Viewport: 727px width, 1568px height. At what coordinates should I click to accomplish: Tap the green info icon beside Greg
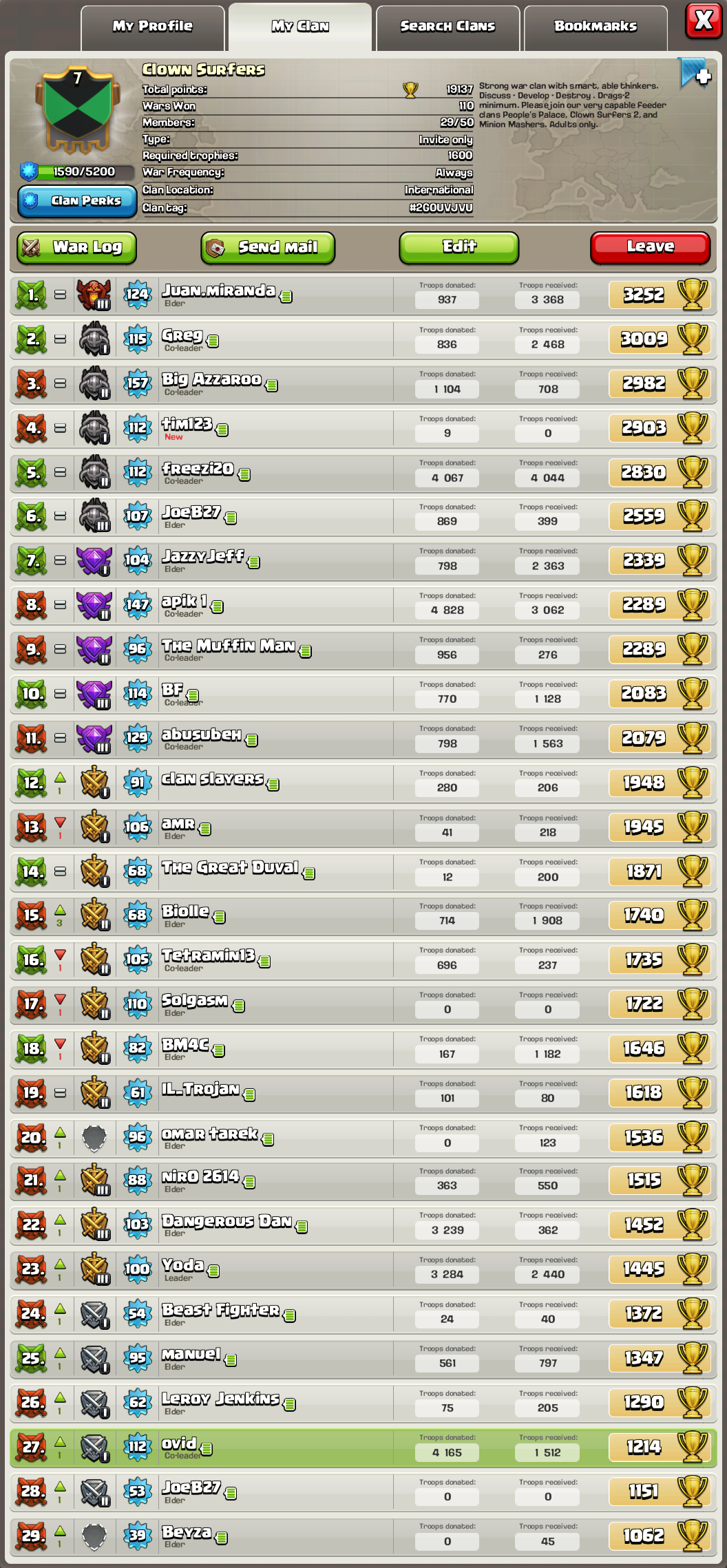[213, 341]
